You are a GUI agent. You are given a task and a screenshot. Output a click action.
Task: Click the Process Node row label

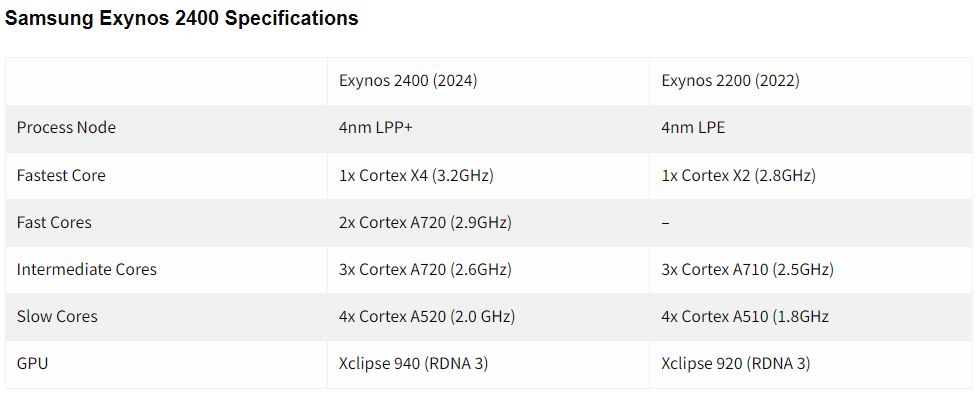click(x=66, y=128)
